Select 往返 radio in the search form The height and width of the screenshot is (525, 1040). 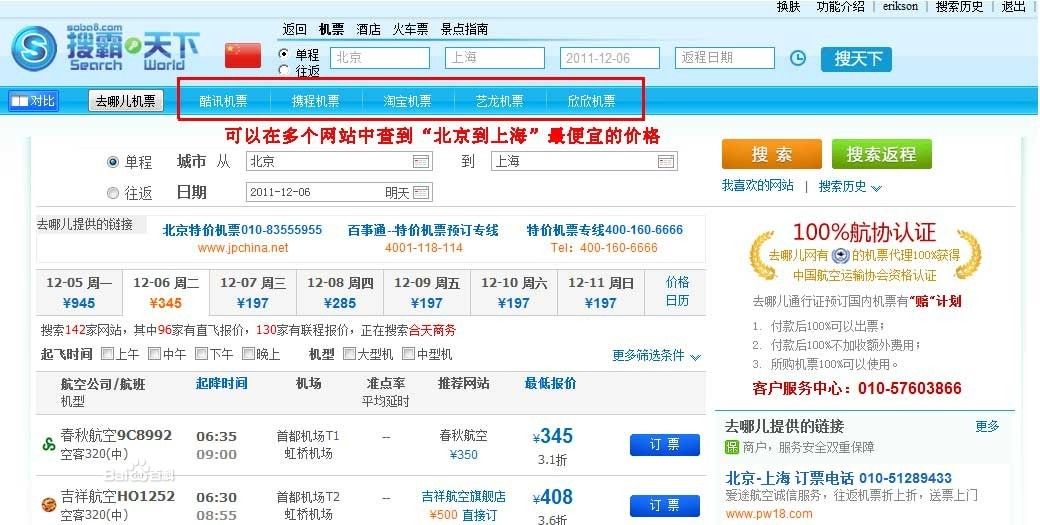tap(113, 193)
